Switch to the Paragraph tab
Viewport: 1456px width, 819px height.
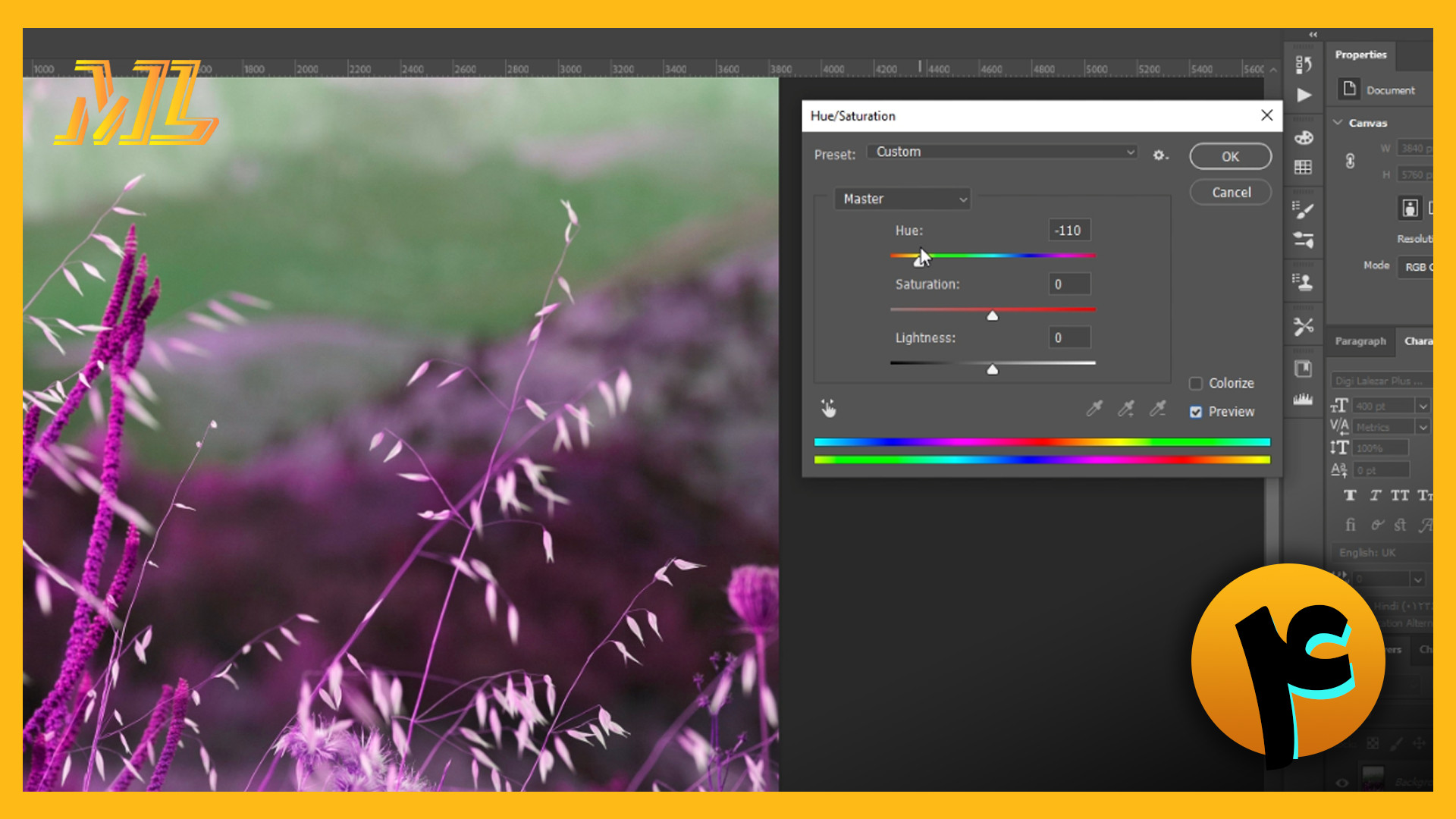click(x=1360, y=341)
